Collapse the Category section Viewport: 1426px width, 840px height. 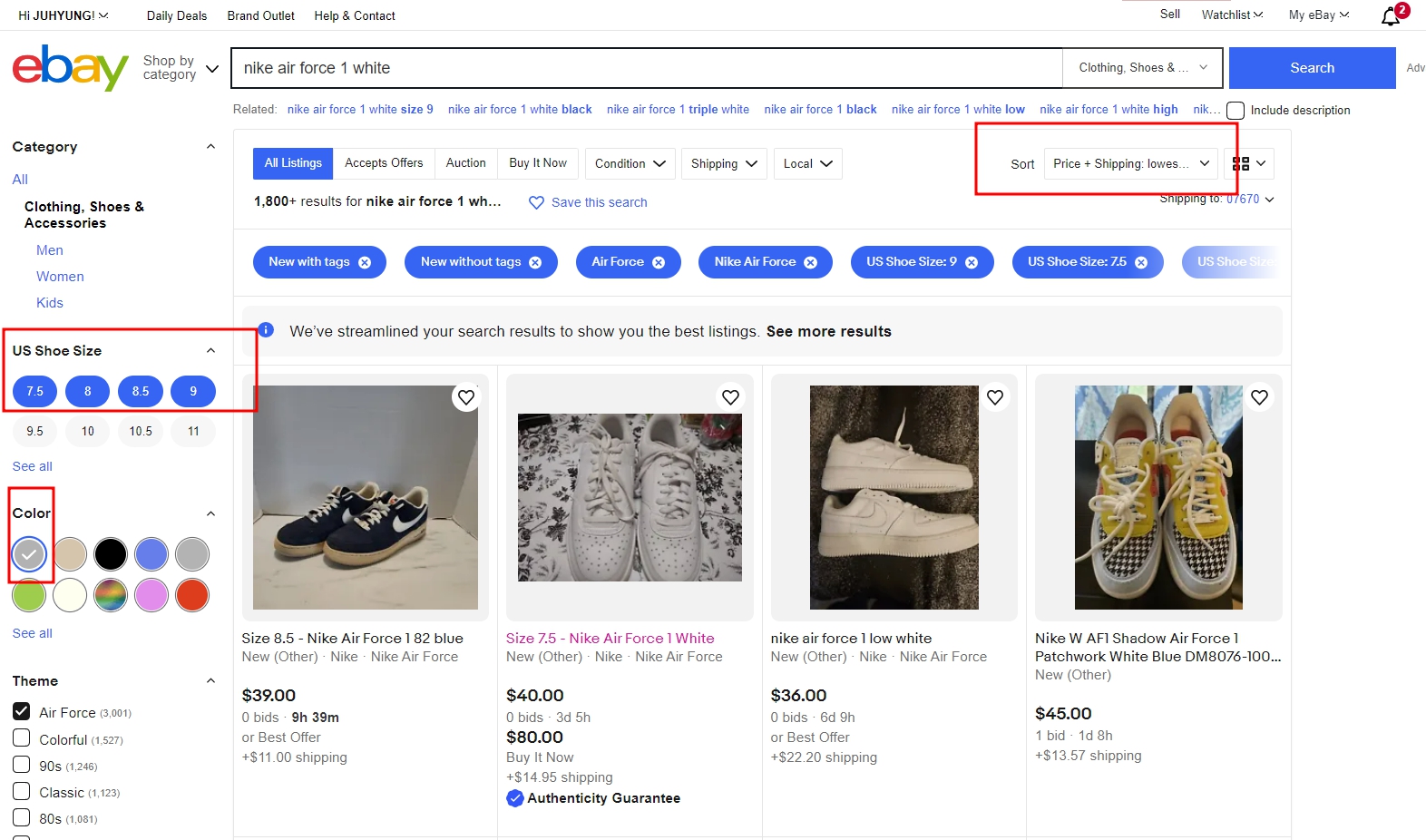pyautogui.click(x=210, y=147)
